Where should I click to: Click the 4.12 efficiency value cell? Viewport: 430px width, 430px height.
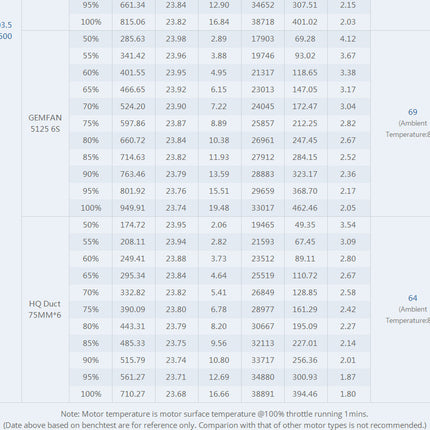[x=348, y=39]
